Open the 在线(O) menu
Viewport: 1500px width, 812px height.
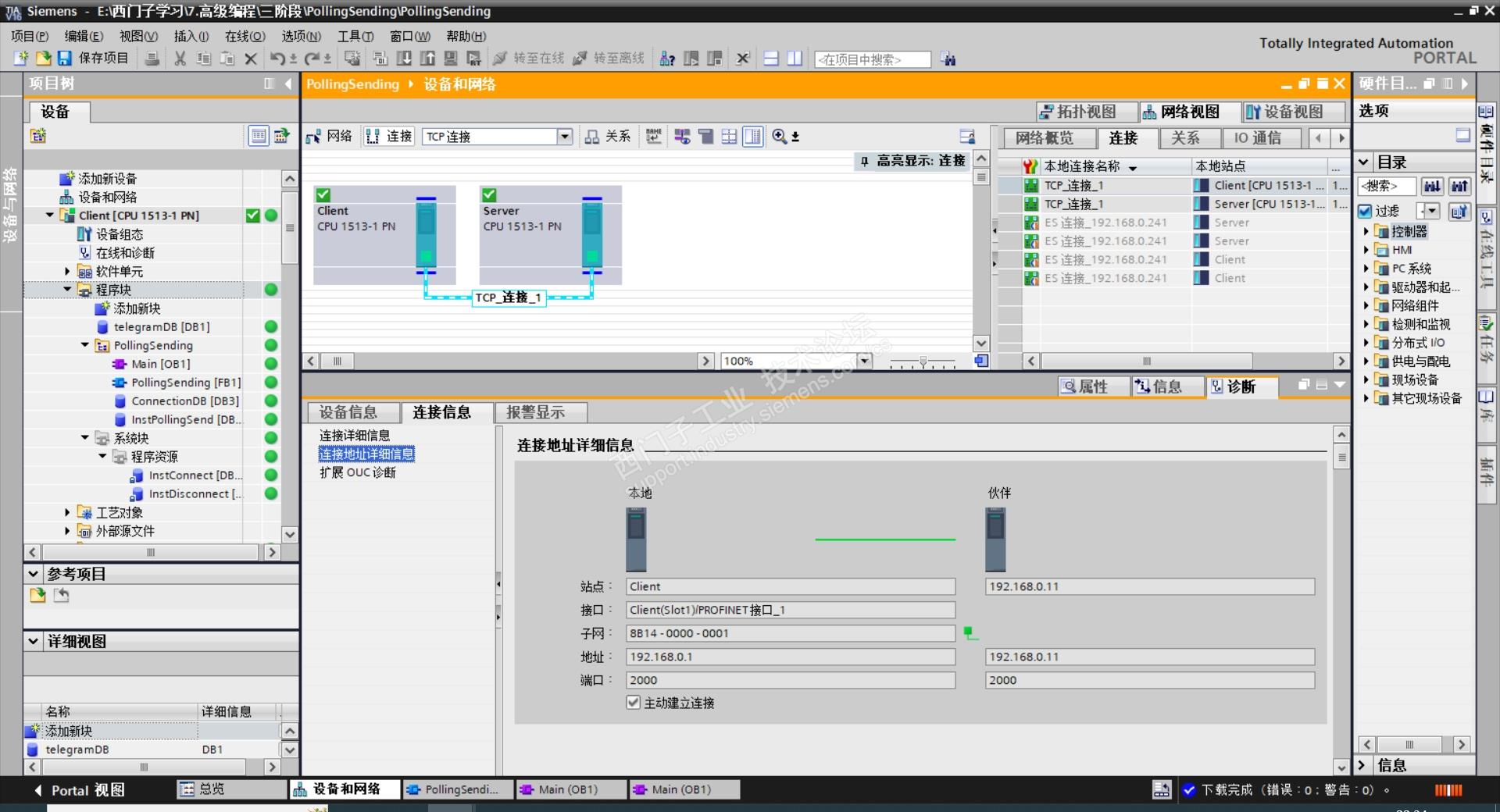pyautogui.click(x=245, y=36)
